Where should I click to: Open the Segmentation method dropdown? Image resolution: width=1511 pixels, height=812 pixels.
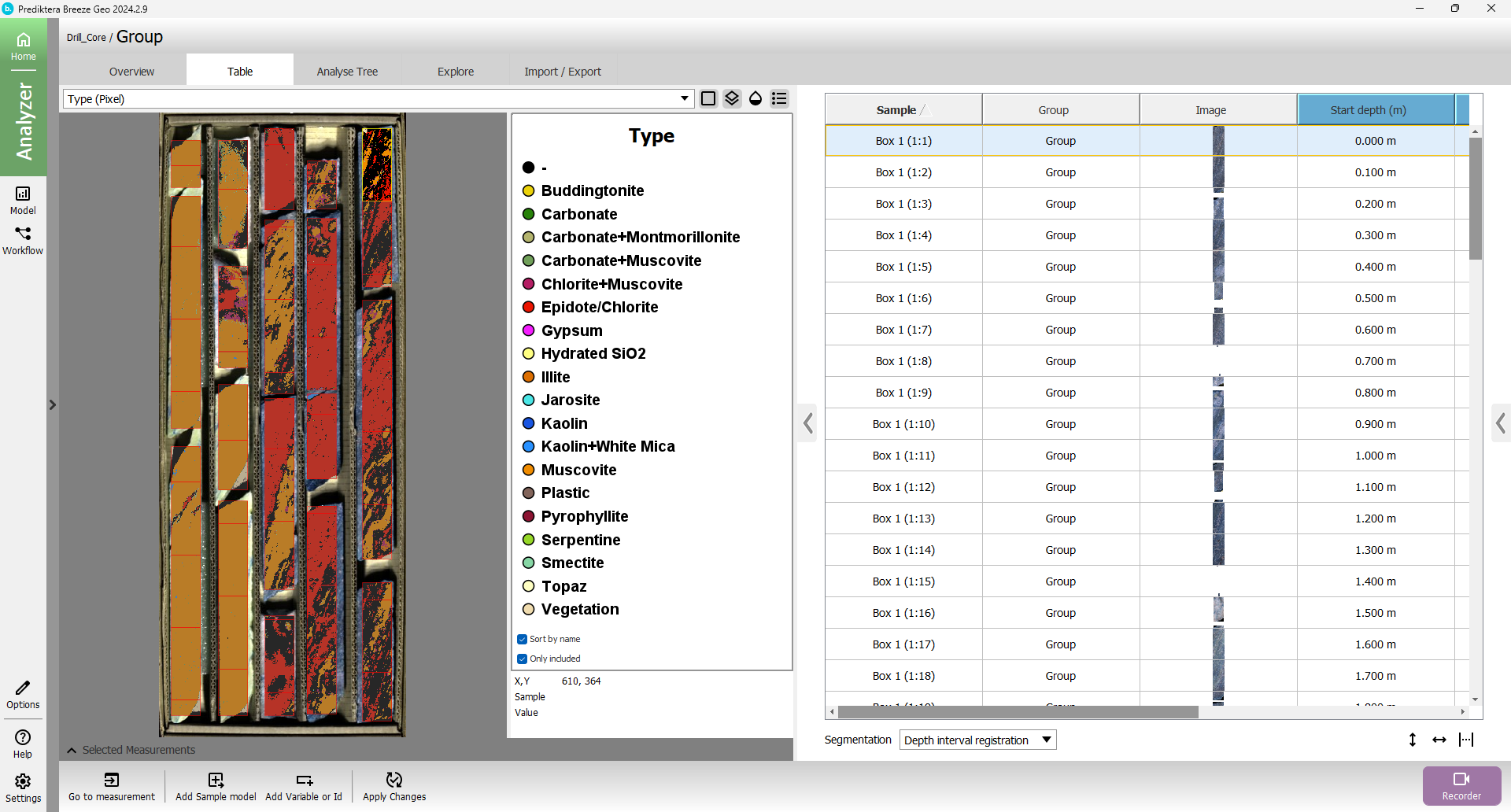pos(977,740)
